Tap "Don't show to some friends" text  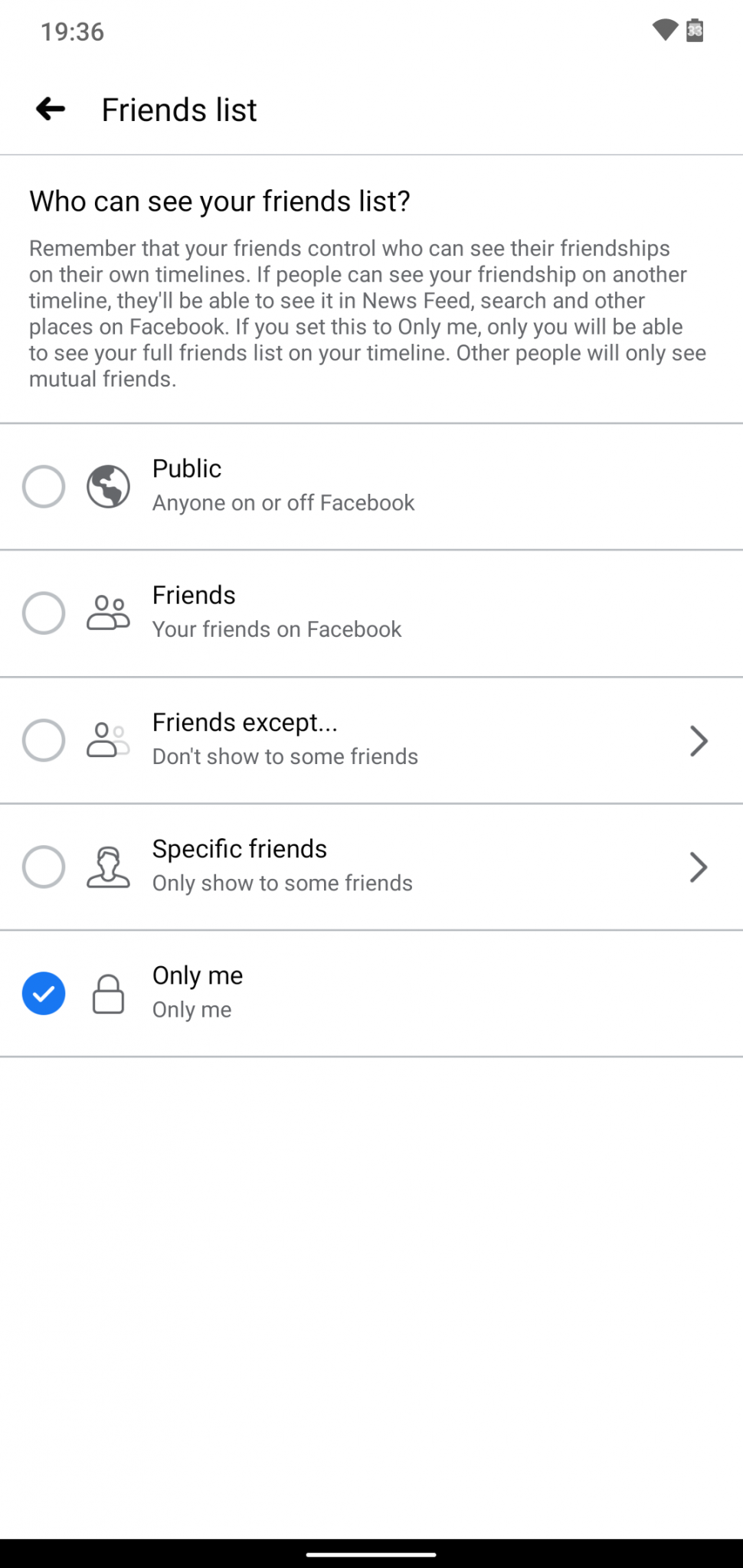click(x=285, y=756)
